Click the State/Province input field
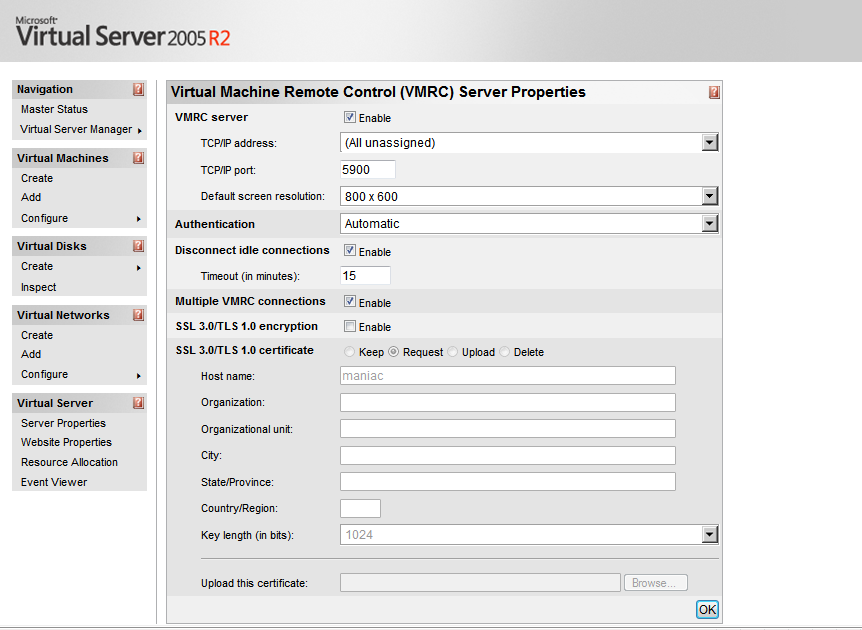The width and height of the screenshot is (862, 630). point(508,482)
